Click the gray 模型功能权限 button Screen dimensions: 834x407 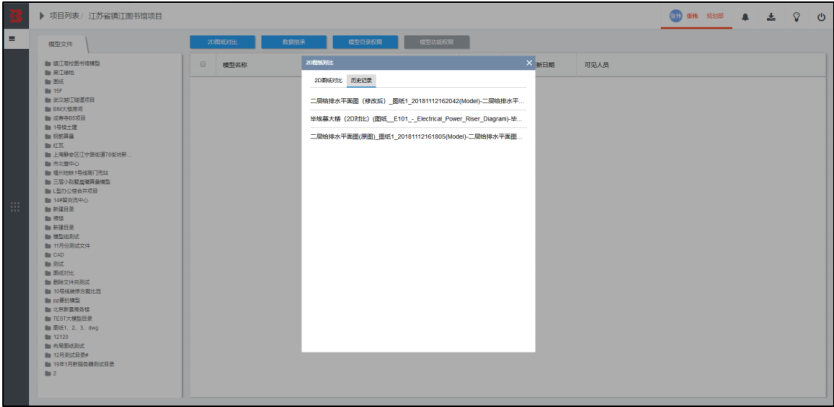point(437,42)
